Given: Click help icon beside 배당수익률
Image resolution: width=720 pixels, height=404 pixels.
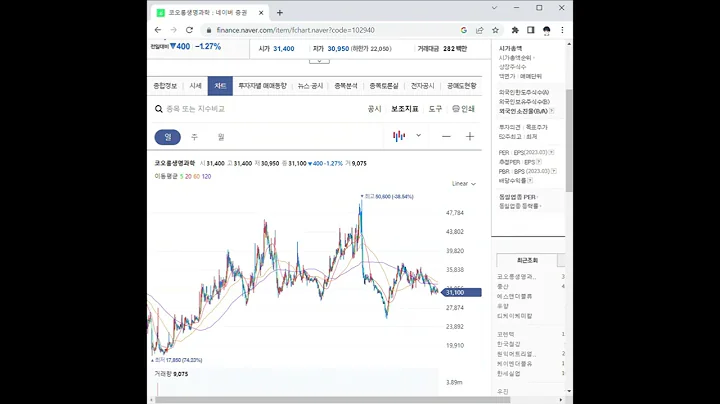Looking at the screenshot, I should [530, 181].
